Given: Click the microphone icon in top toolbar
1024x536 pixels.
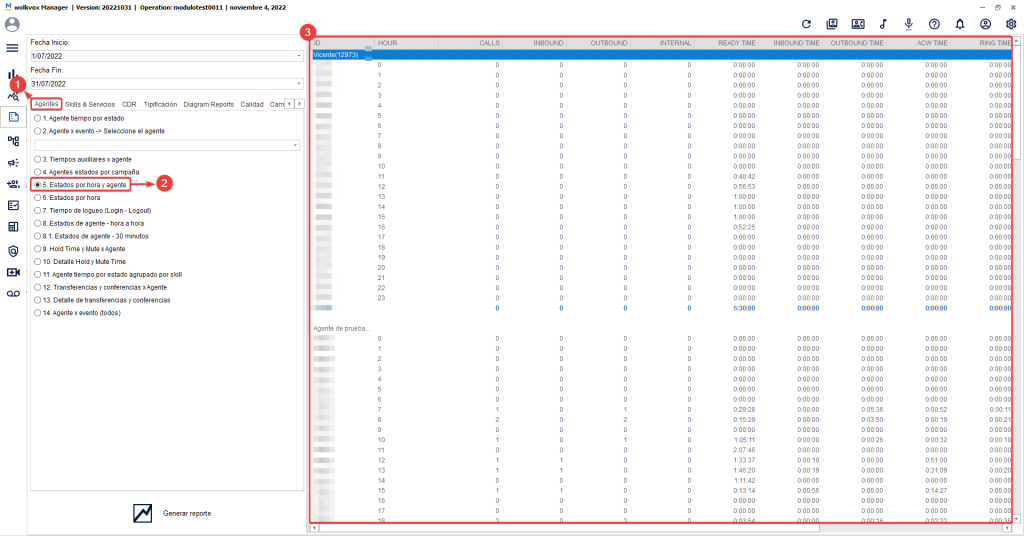Looking at the screenshot, I should tap(908, 25).
